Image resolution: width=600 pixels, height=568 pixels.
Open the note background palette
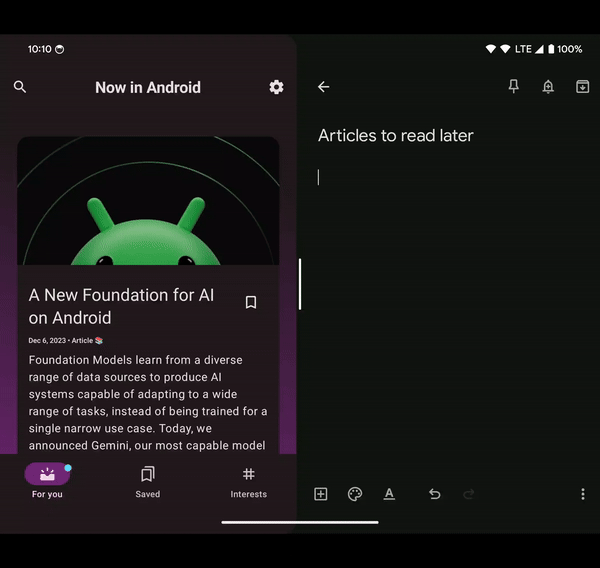[355, 494]
